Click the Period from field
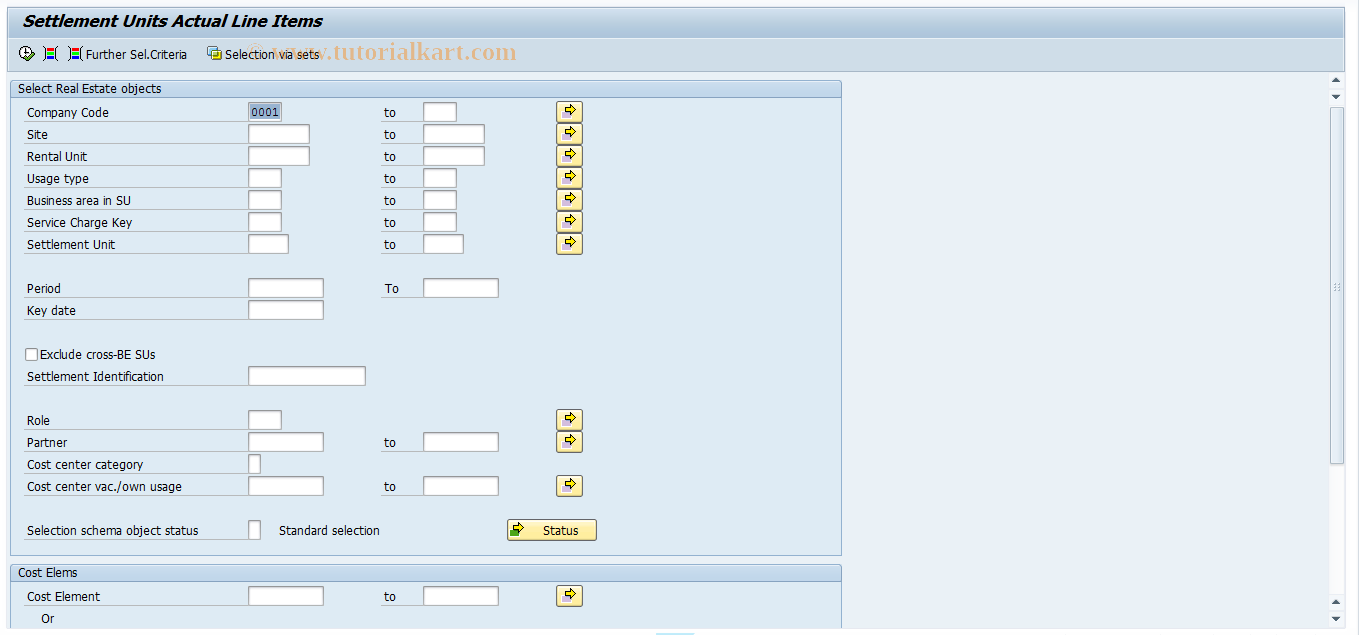 pyautogui.click(x=286, y=288)
